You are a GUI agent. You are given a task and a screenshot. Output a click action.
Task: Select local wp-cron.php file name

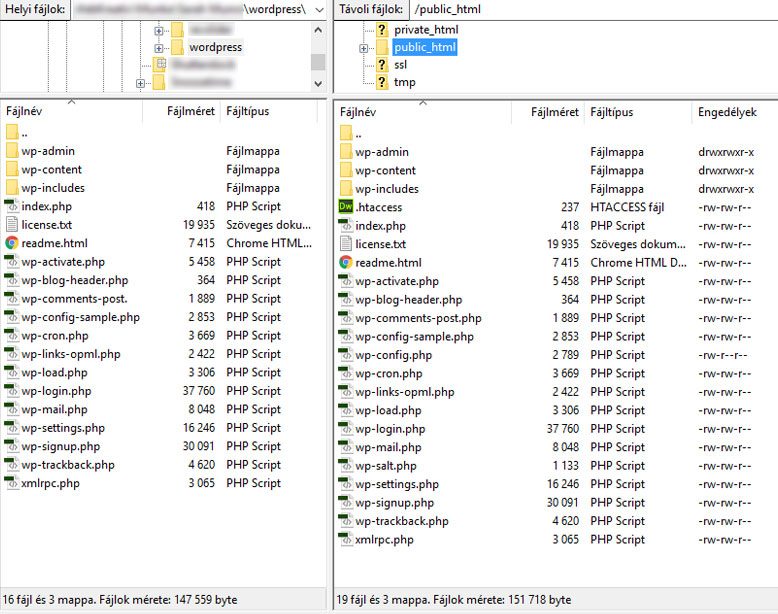coord(55,336)
